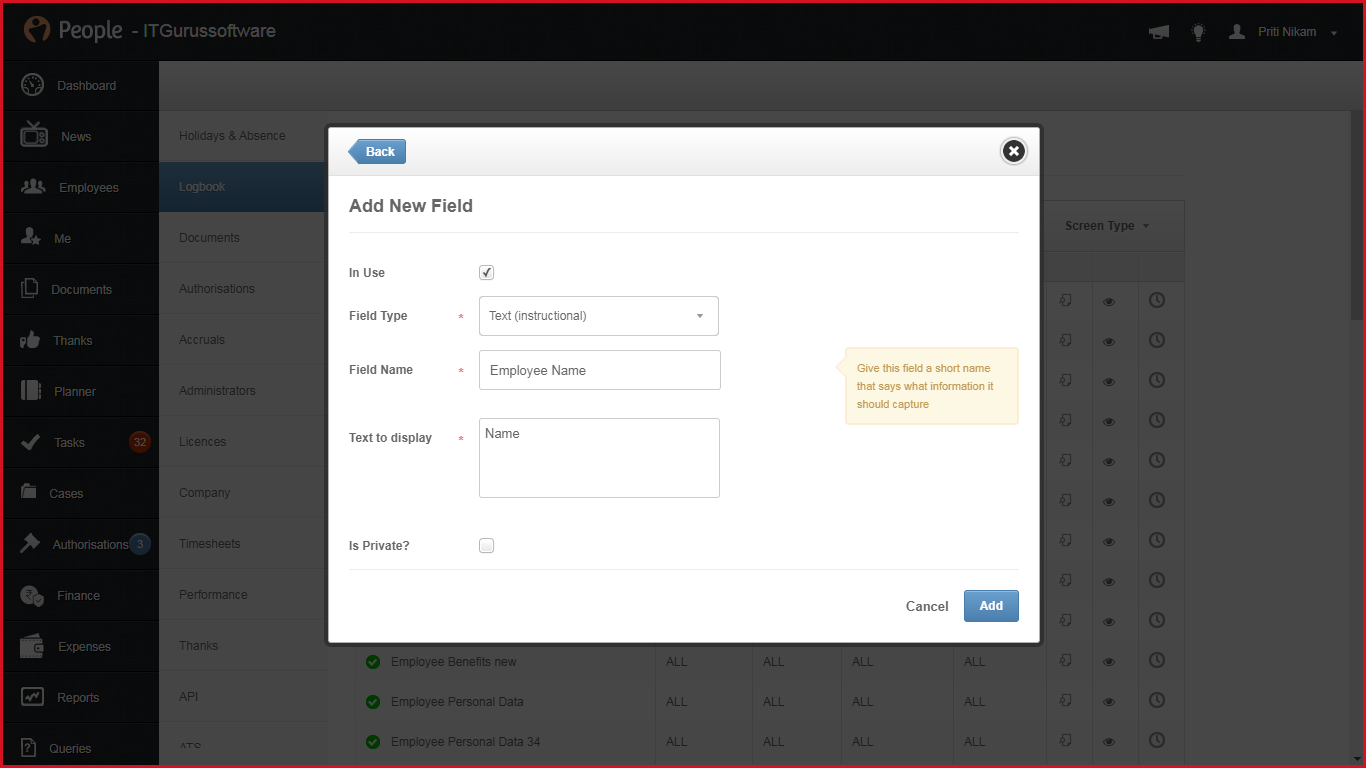This screenshot has width=1366, height=768.
Task: Click the copy icon for Employee Benefits new
Action: 1066,660
